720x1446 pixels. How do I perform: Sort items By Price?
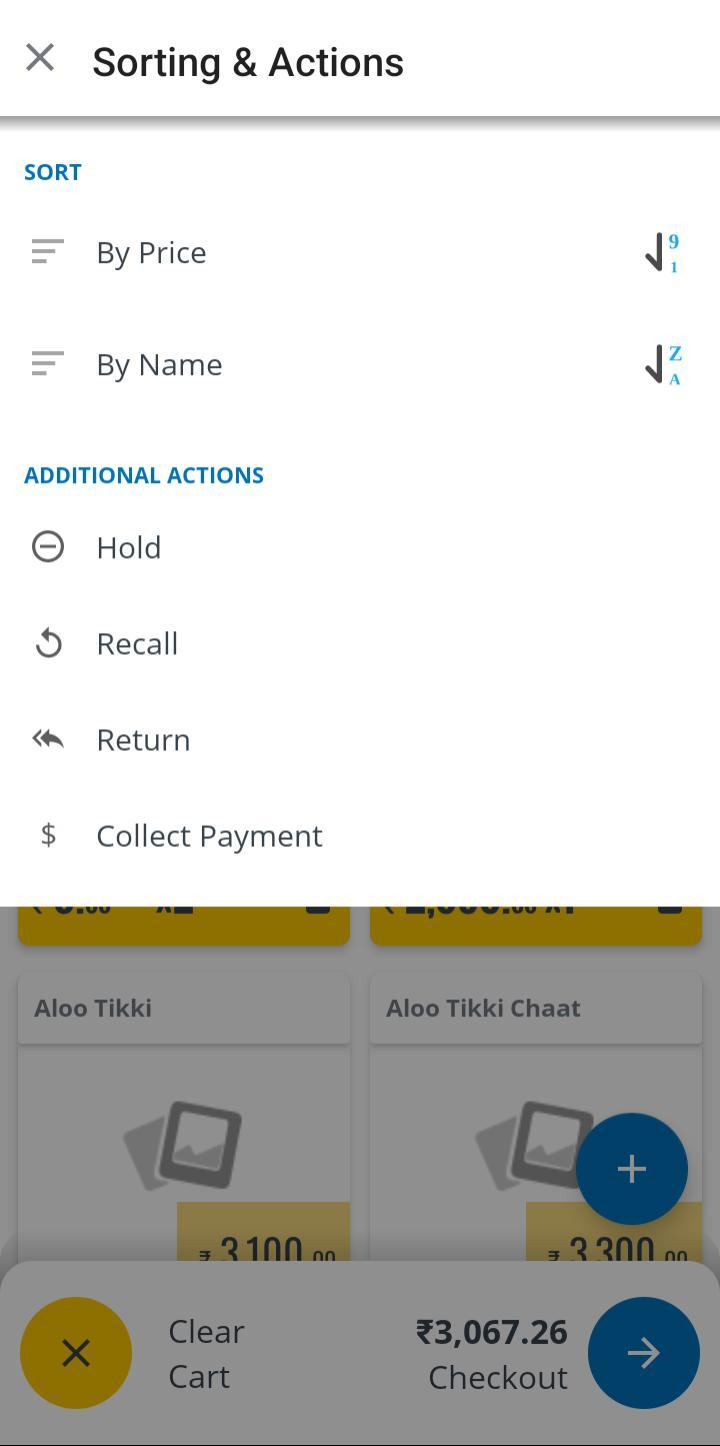point(152,253)
